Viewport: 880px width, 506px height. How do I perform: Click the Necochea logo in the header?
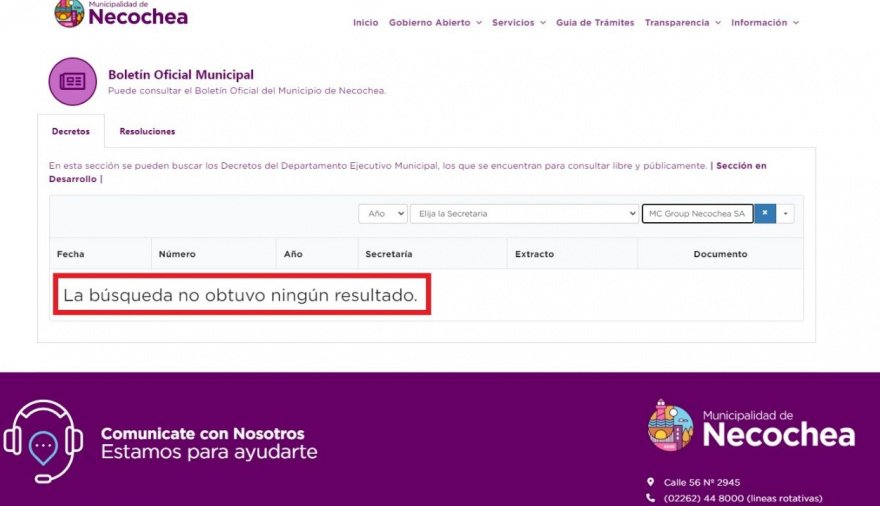pyautogui.click(x=120, y=14)
